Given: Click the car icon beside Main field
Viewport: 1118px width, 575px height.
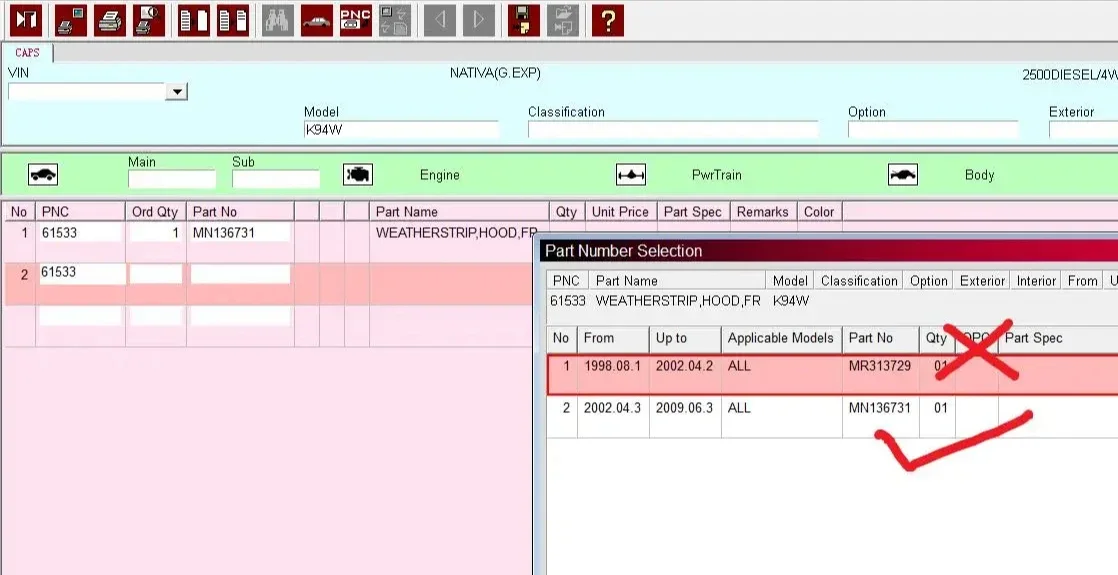Looking at the screenshot, I should (x=43, y=175).
